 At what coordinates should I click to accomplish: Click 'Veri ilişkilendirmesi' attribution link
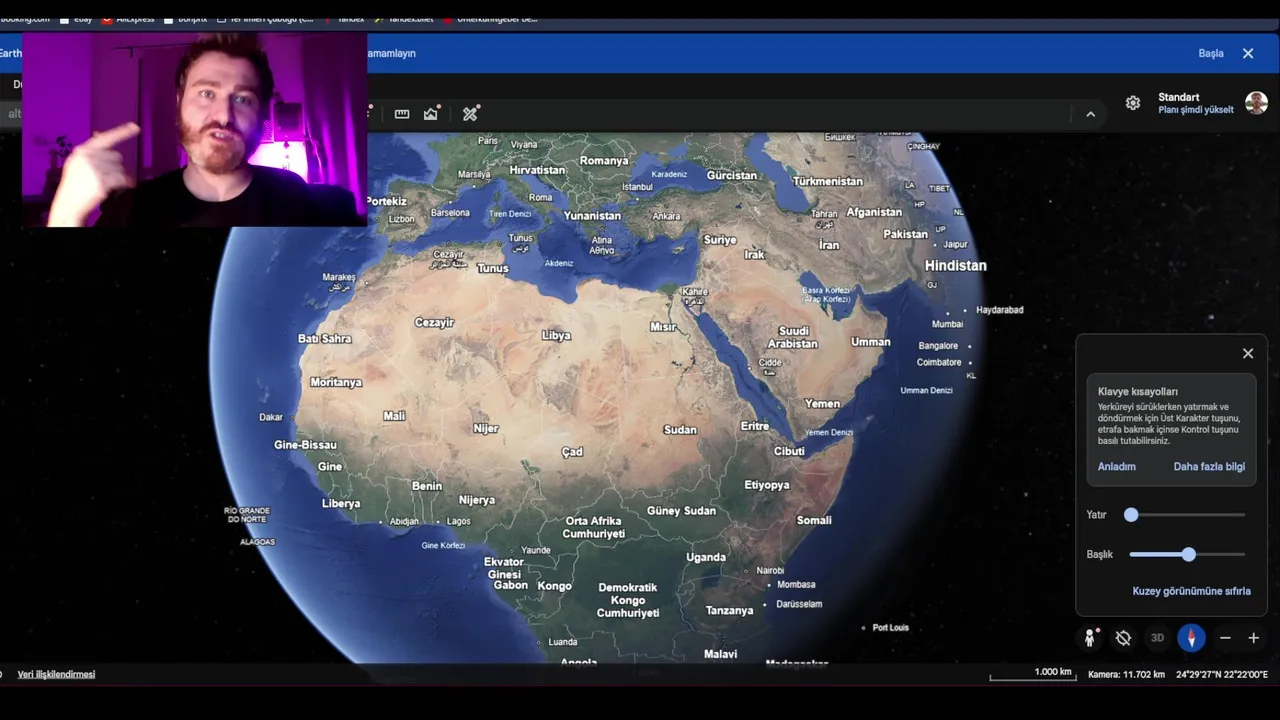click(56, 674)
